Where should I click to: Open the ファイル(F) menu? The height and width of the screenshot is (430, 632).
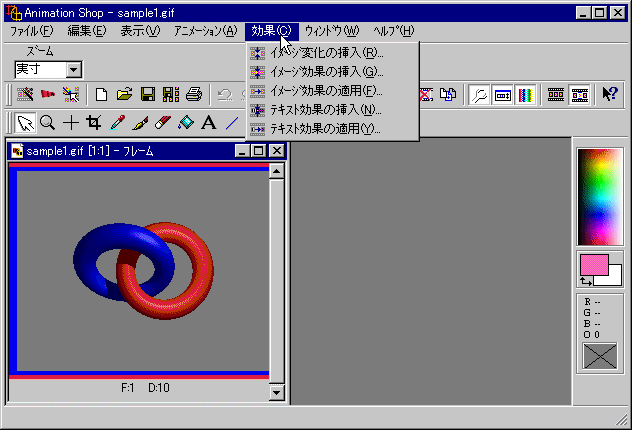coord(31,31)
